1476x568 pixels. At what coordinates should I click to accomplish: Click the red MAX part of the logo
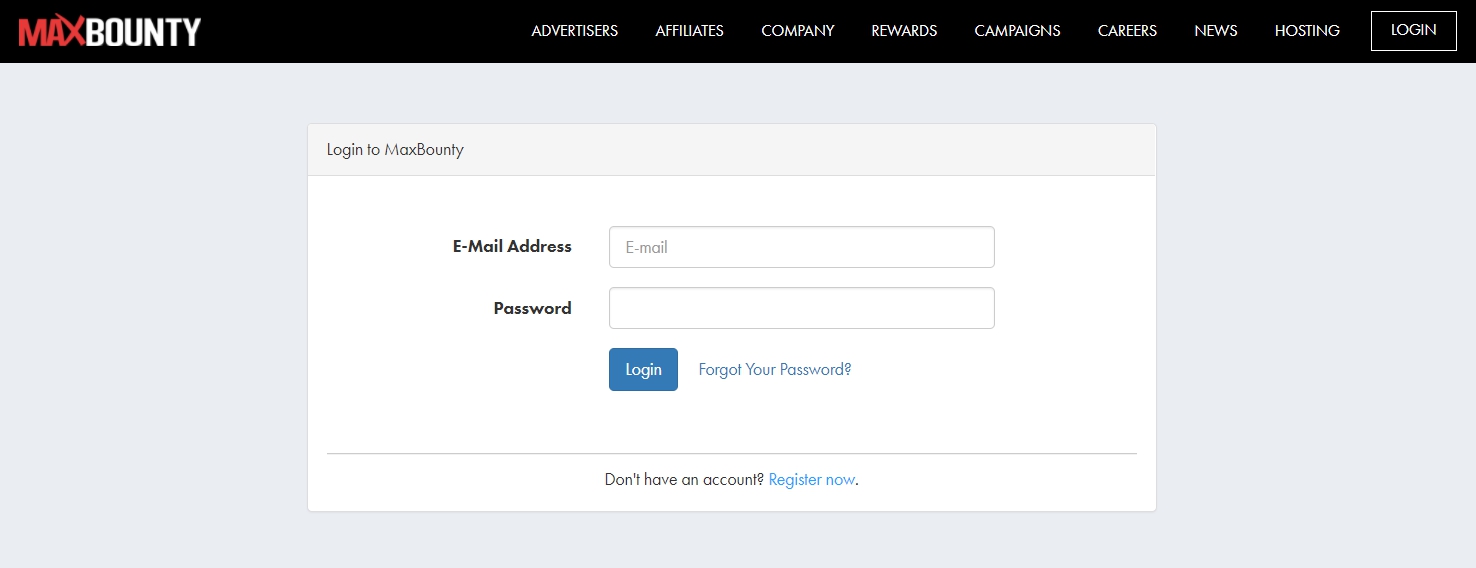tap(50, 32)
